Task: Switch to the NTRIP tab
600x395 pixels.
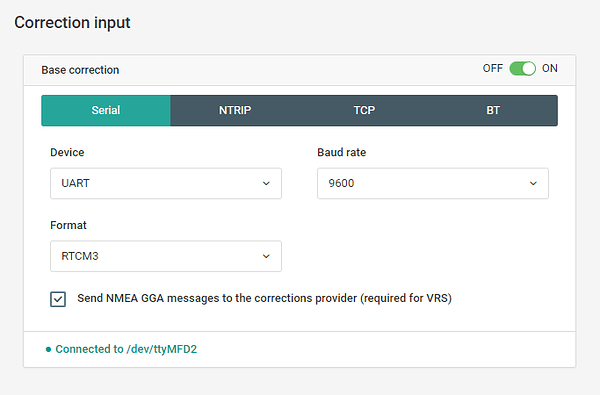Action: (235, 110)
